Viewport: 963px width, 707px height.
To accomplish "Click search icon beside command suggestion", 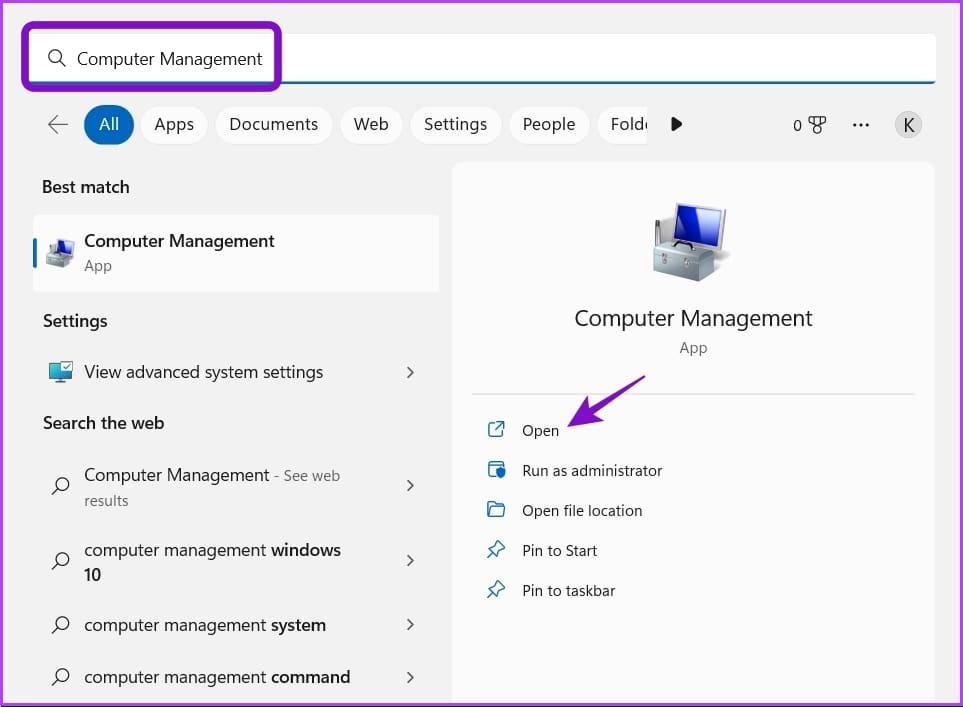I will click(60, 677).
